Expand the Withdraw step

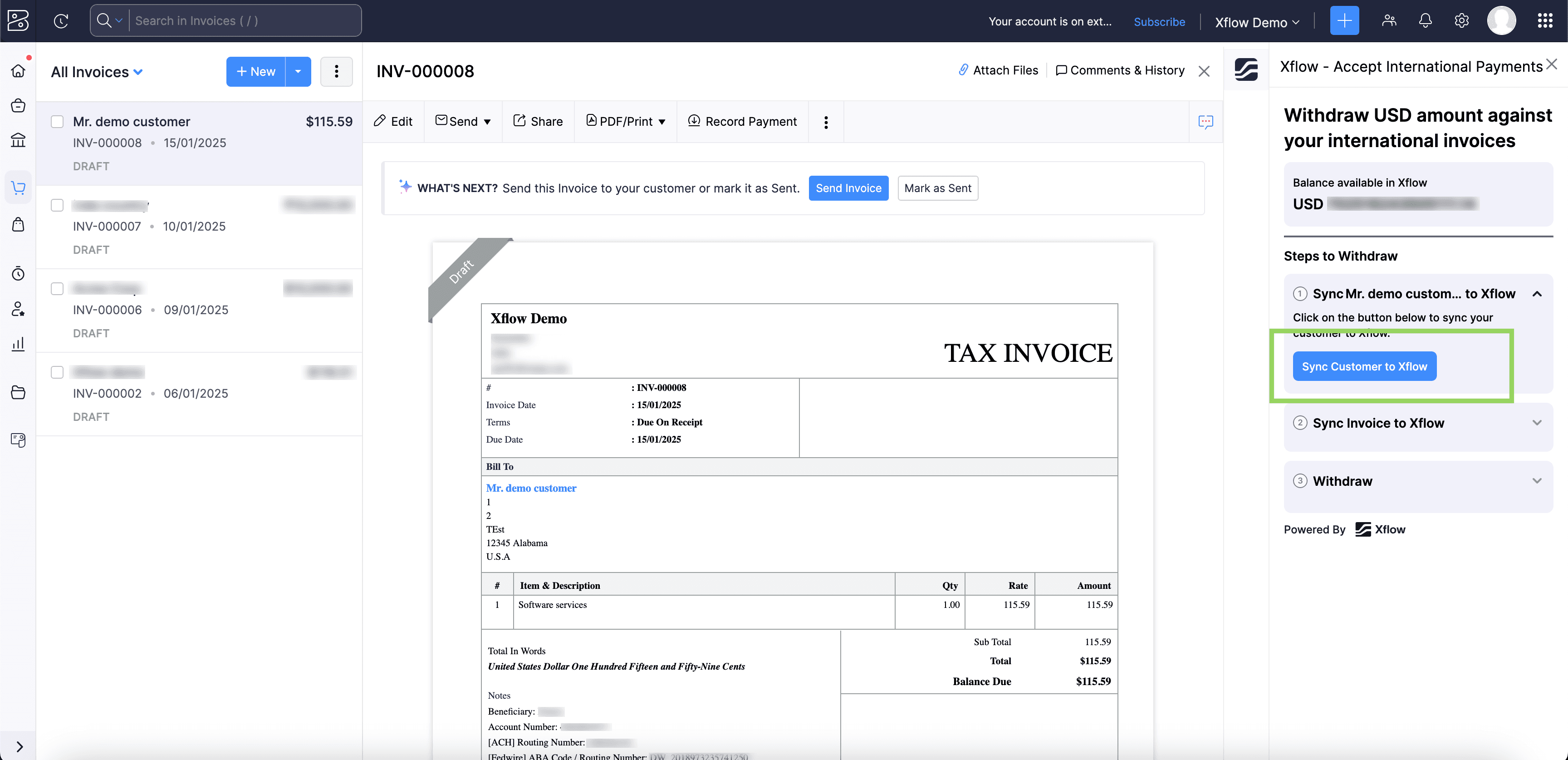1536,480
